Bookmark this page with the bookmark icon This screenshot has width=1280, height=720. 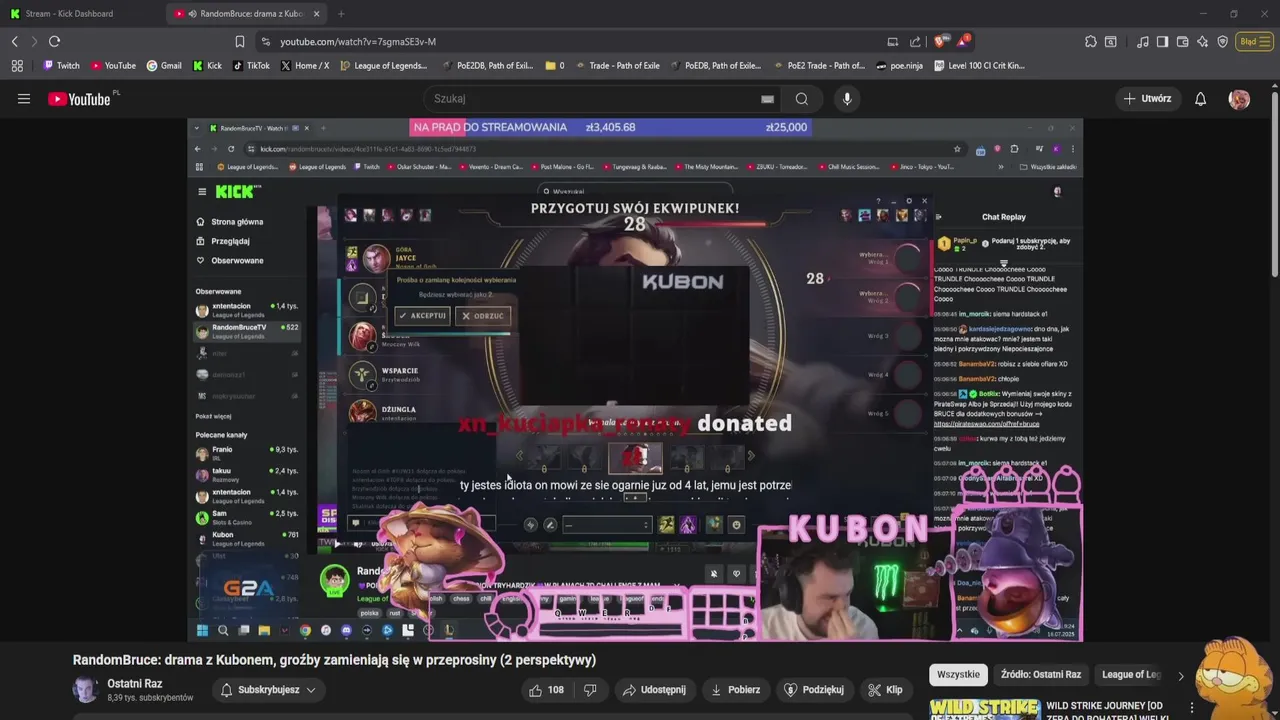[x=239, y=41]
